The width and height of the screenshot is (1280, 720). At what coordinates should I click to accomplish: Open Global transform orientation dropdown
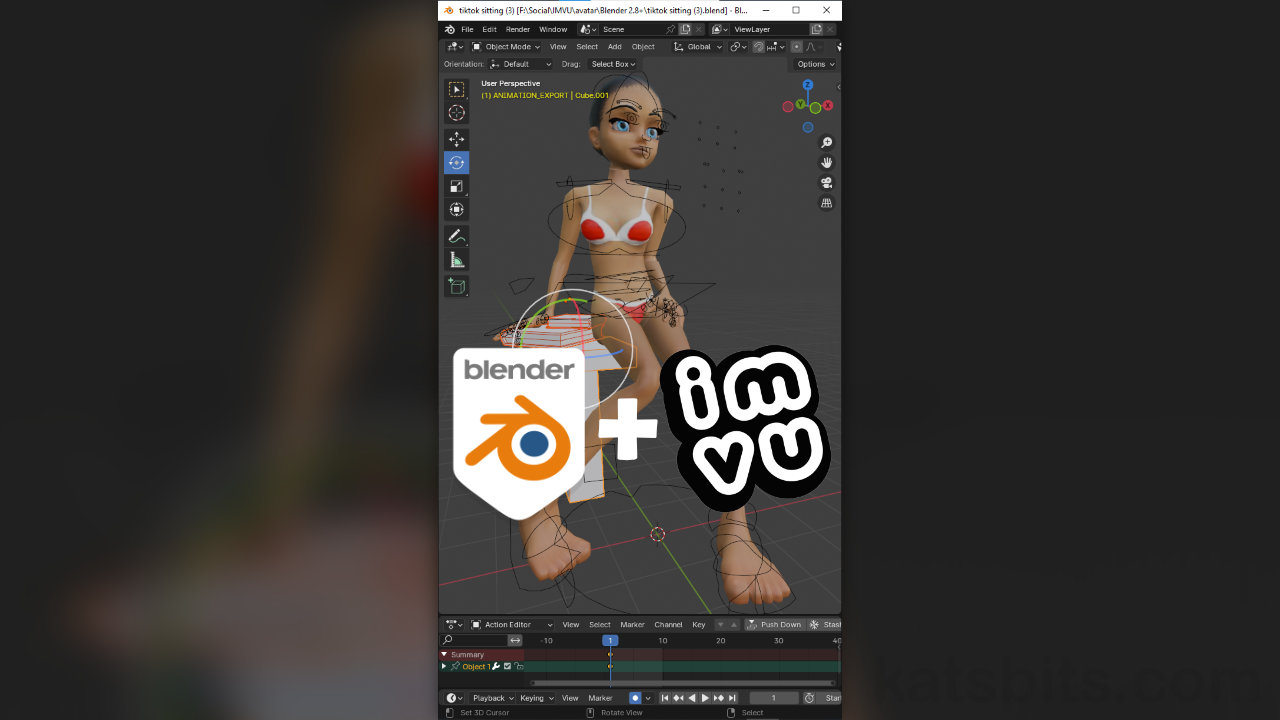pyautogui.click(x=698, y=47)
